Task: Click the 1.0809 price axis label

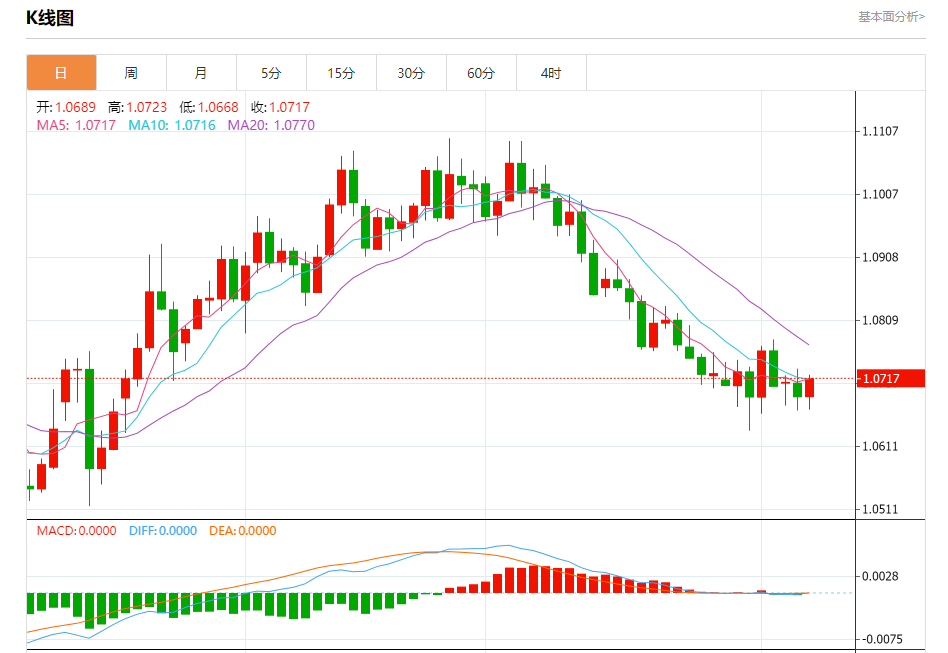Action: pyautogui.click(x=880, y=320)
